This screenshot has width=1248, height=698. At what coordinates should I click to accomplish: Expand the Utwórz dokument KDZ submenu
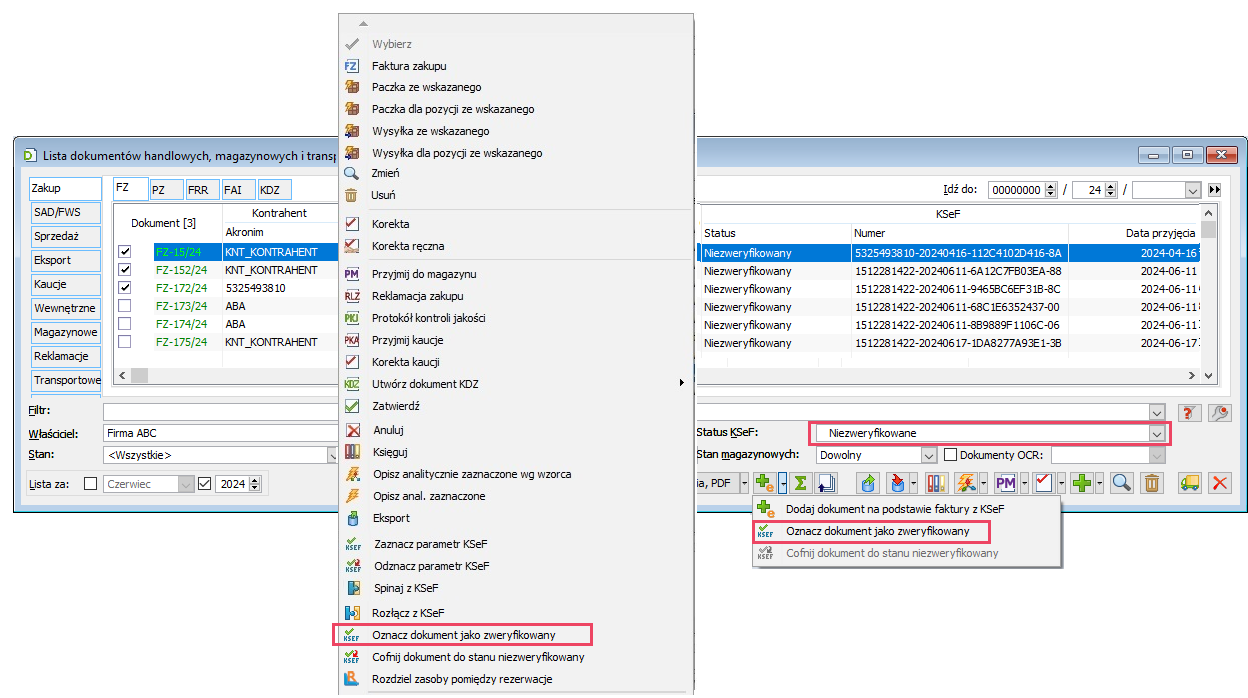coord(682,383)
